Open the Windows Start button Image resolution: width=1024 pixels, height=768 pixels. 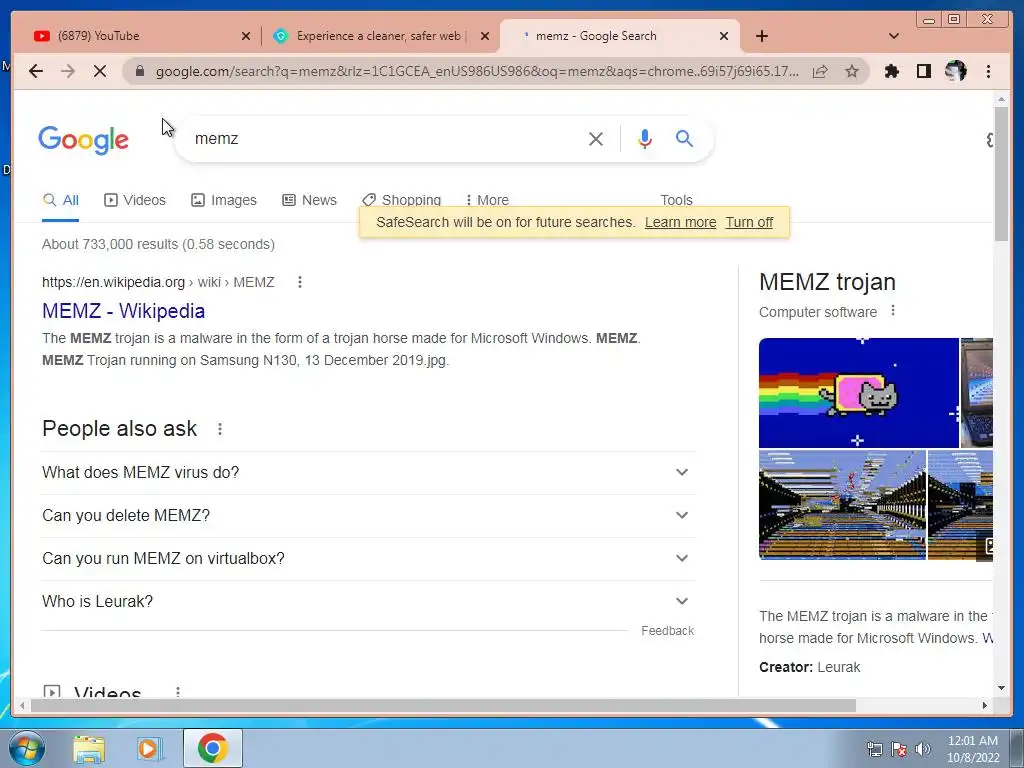click(27, 748)
